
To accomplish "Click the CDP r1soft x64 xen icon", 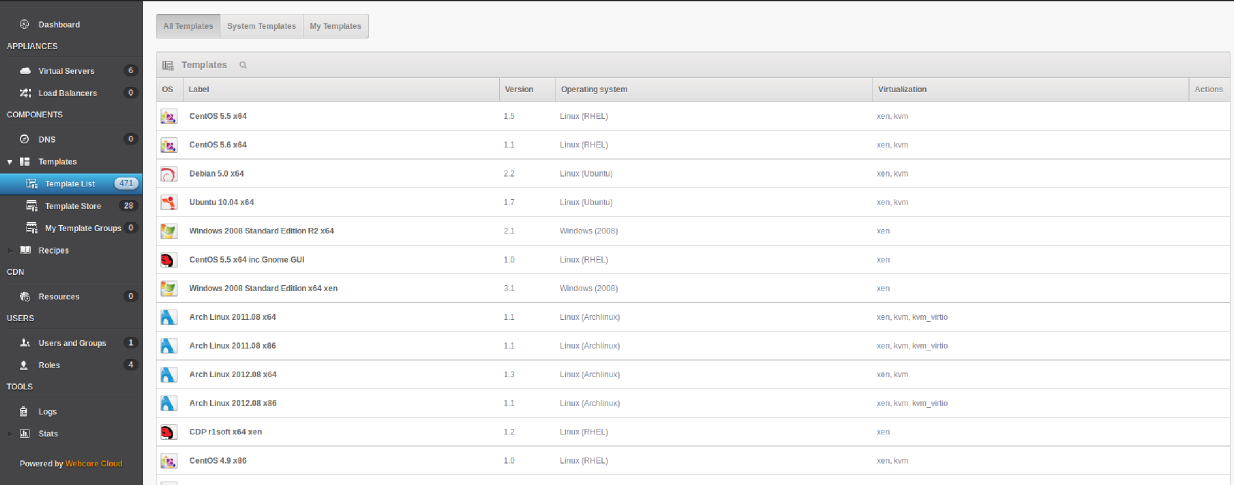I will (168, 432).
